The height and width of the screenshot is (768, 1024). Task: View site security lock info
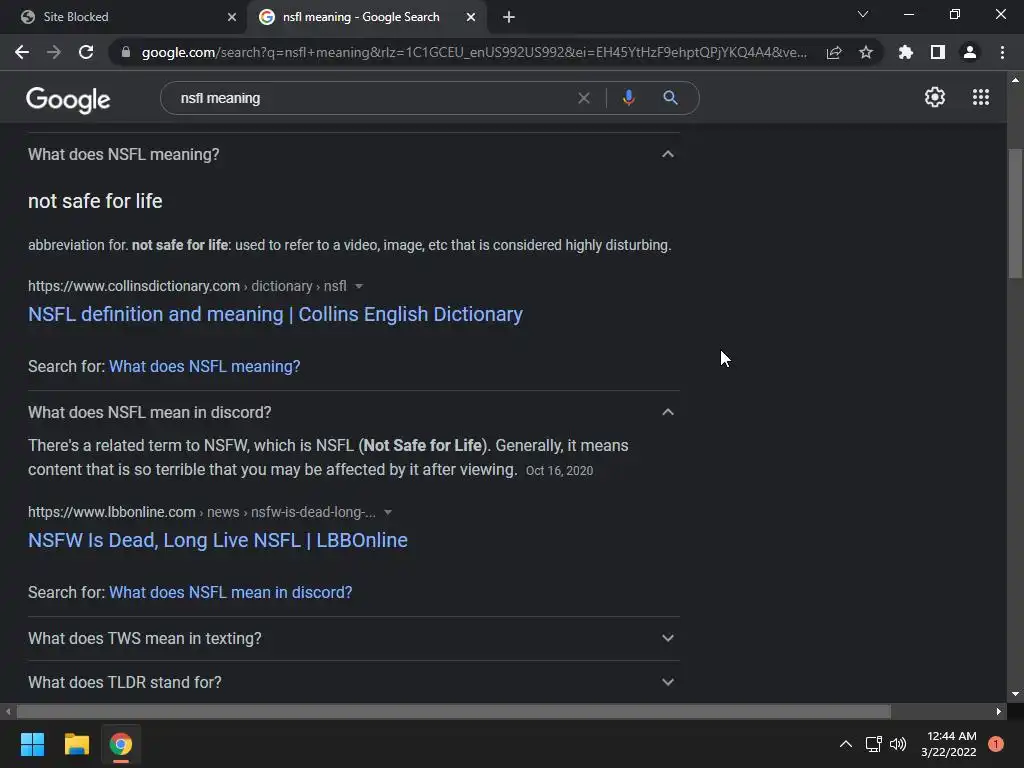pyautogui.click(x=126, y=52)
